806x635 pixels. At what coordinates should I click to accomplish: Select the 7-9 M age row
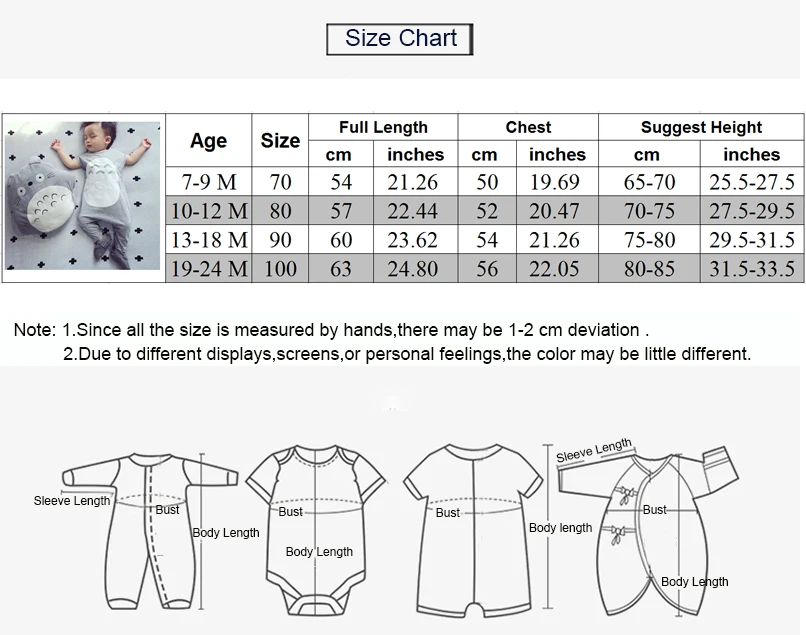click(485, 182)
